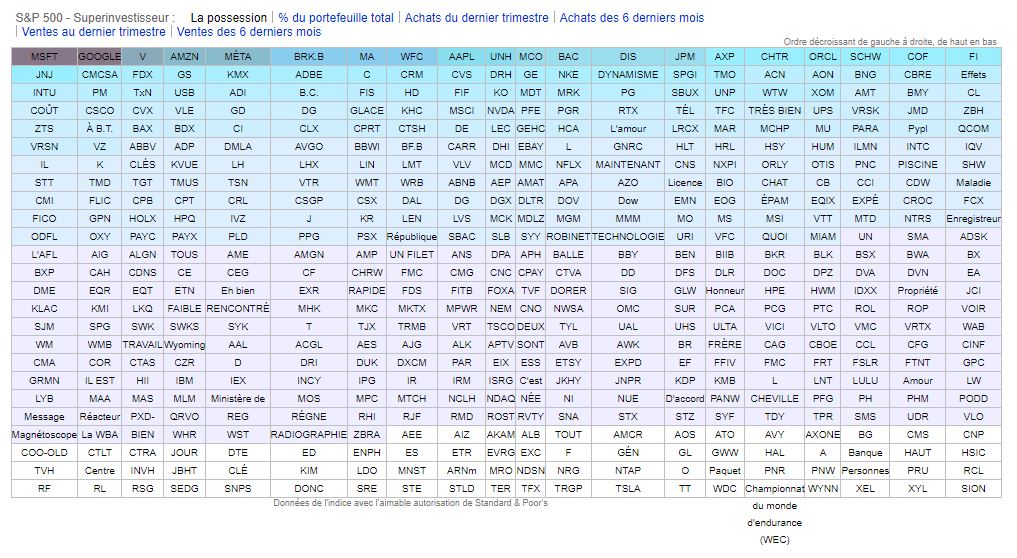Viewport: 1017px width, 558px height.
Task: Select the FRÈRE cell
Action: pos(724,345)
